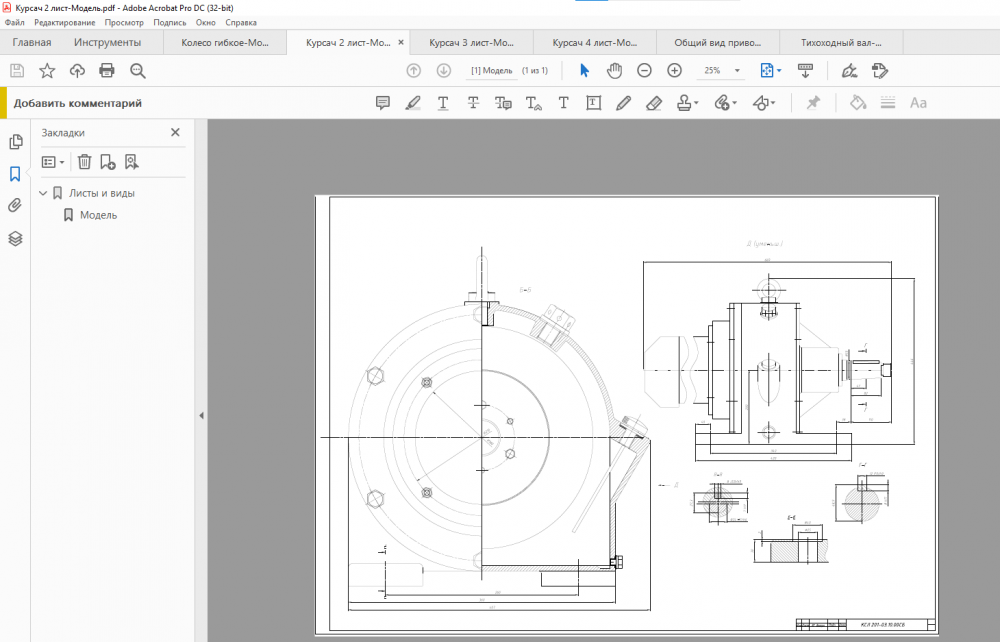Click the sticky note comment icon
Screen dimensions: 1000x642
(x=382, y=103)
